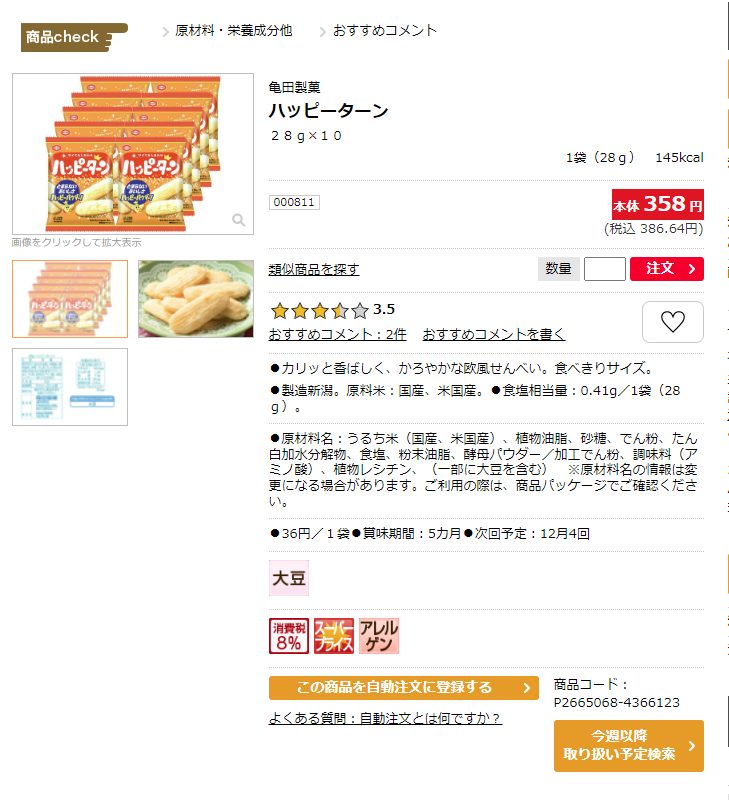Click the red 注文 order button

(x=667, y=269)
